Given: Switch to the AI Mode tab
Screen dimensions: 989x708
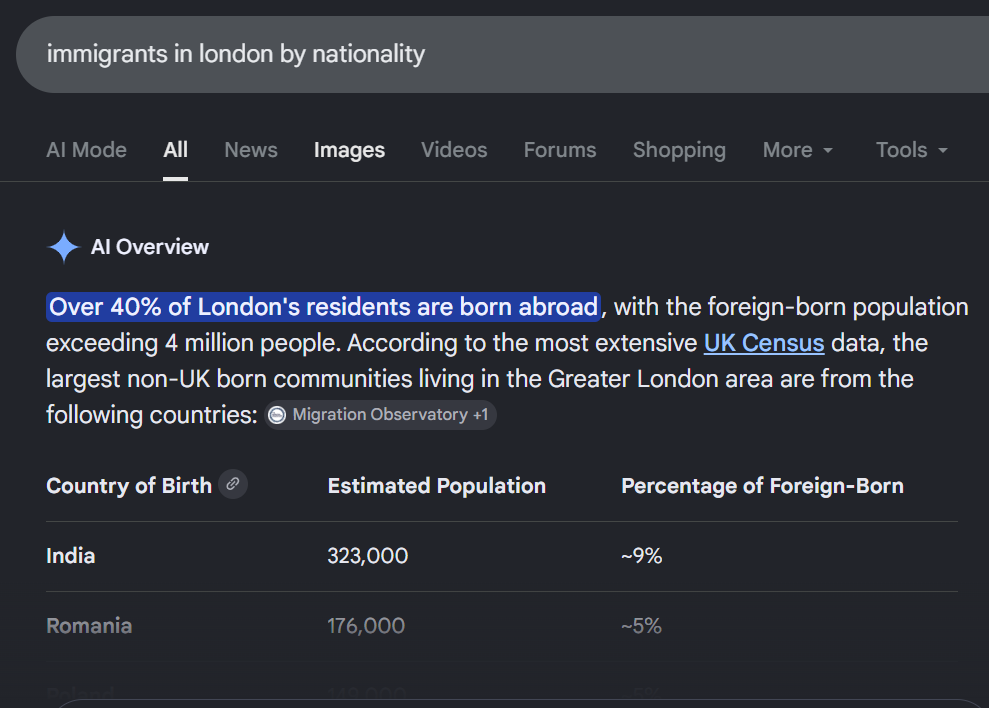Looking at the screenshot, I should (x=86, y=150).
